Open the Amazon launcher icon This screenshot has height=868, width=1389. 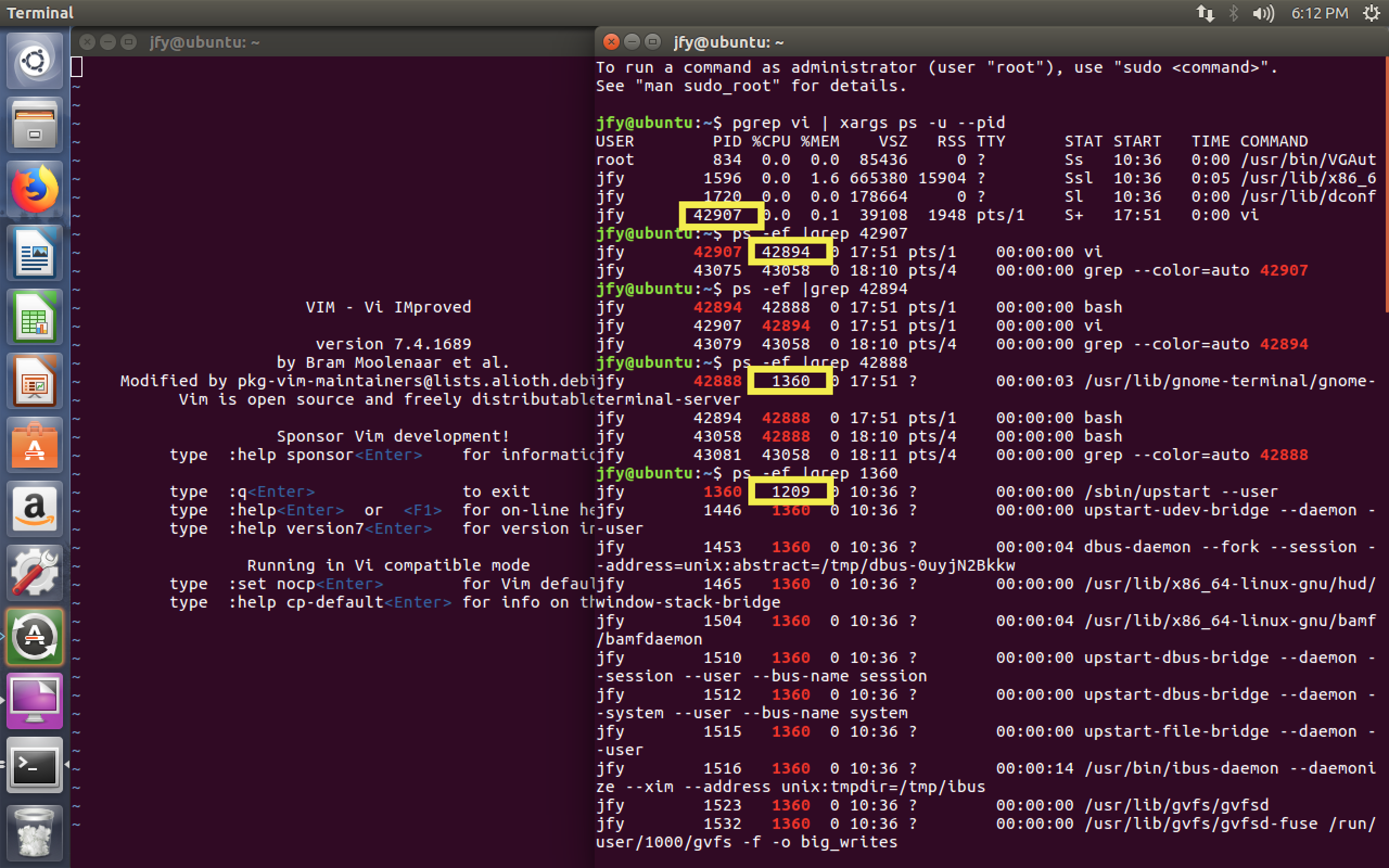[34, 509]
